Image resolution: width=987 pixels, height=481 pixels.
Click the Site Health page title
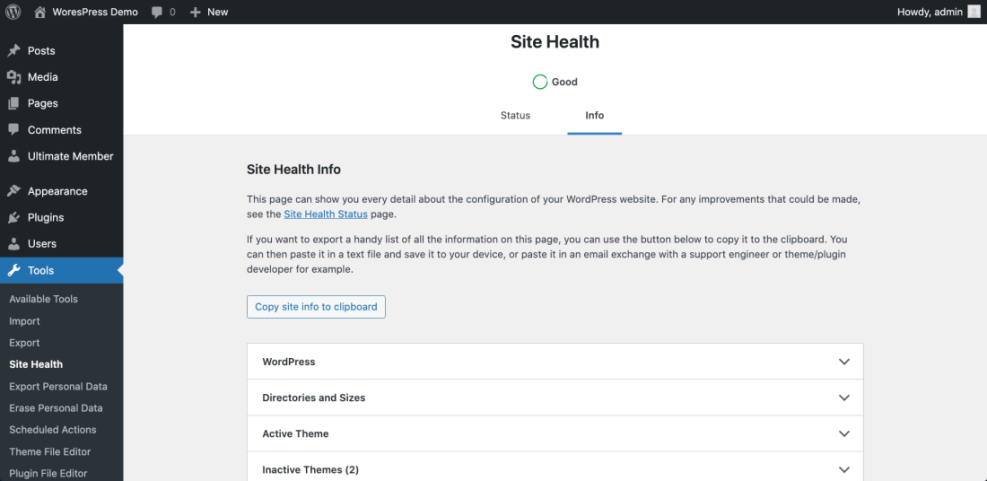(x=555, y=42)
